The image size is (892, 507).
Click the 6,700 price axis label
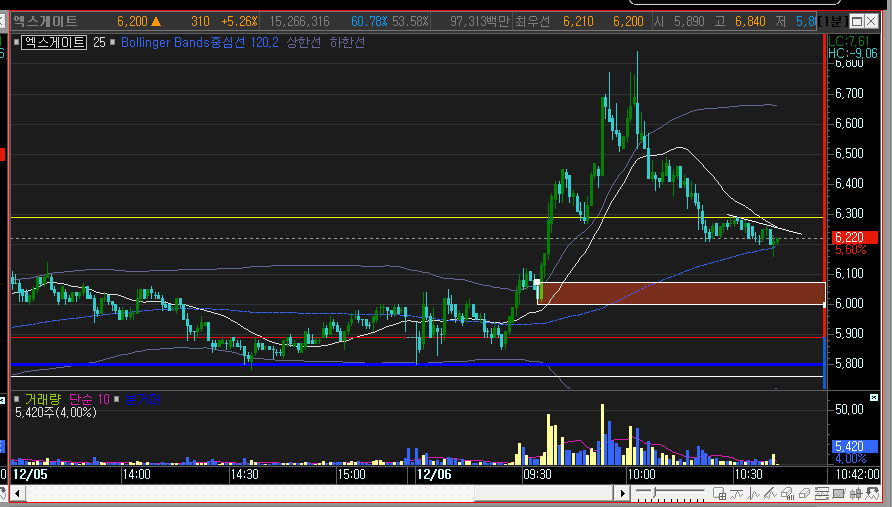click(x=849, y=93)
